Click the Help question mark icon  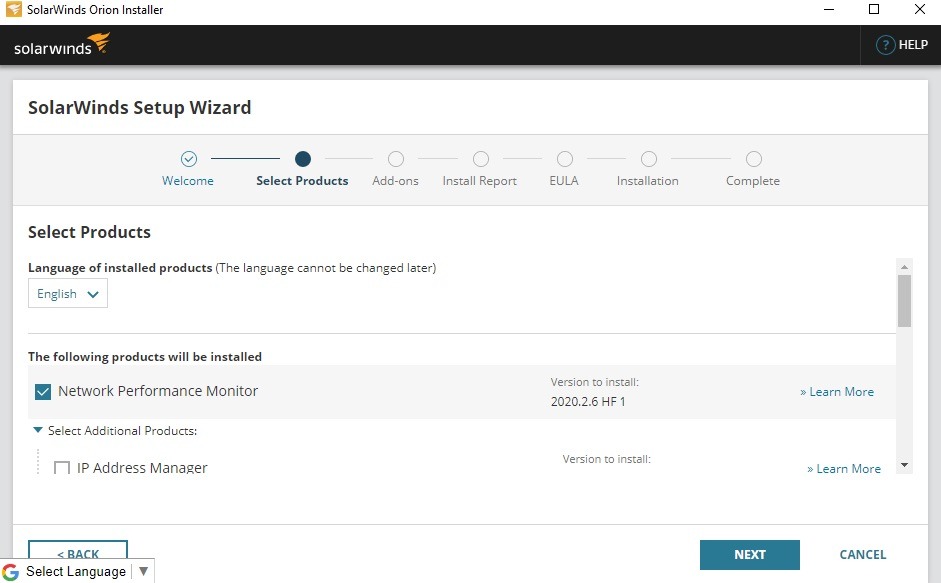pos(885,45)
